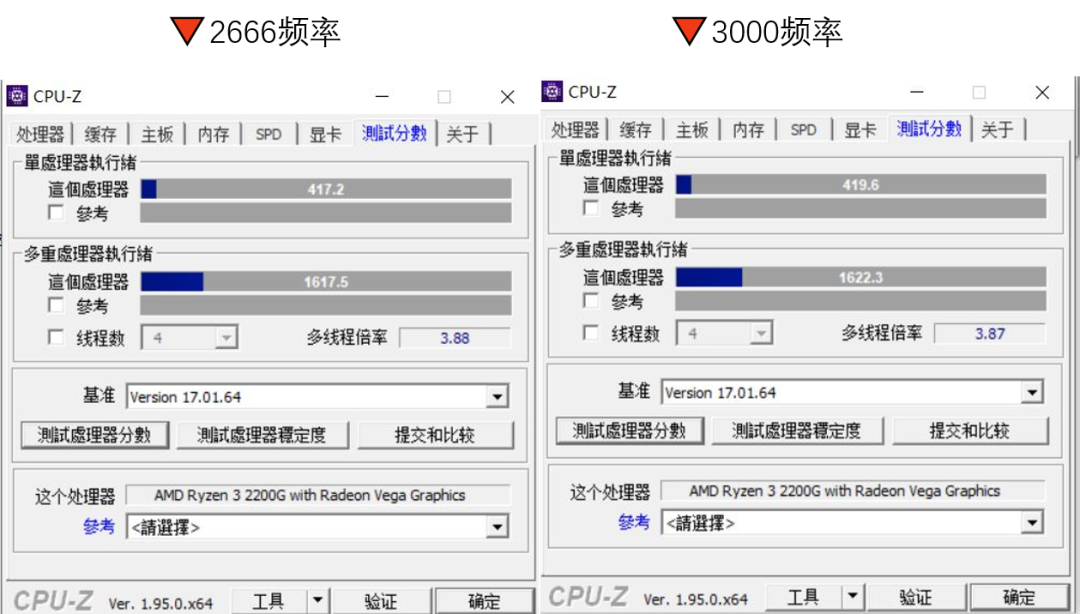Click 提交和比较 button in 2666 window
Viewport: 1080px width, 614px height.
tap(435, 435)
